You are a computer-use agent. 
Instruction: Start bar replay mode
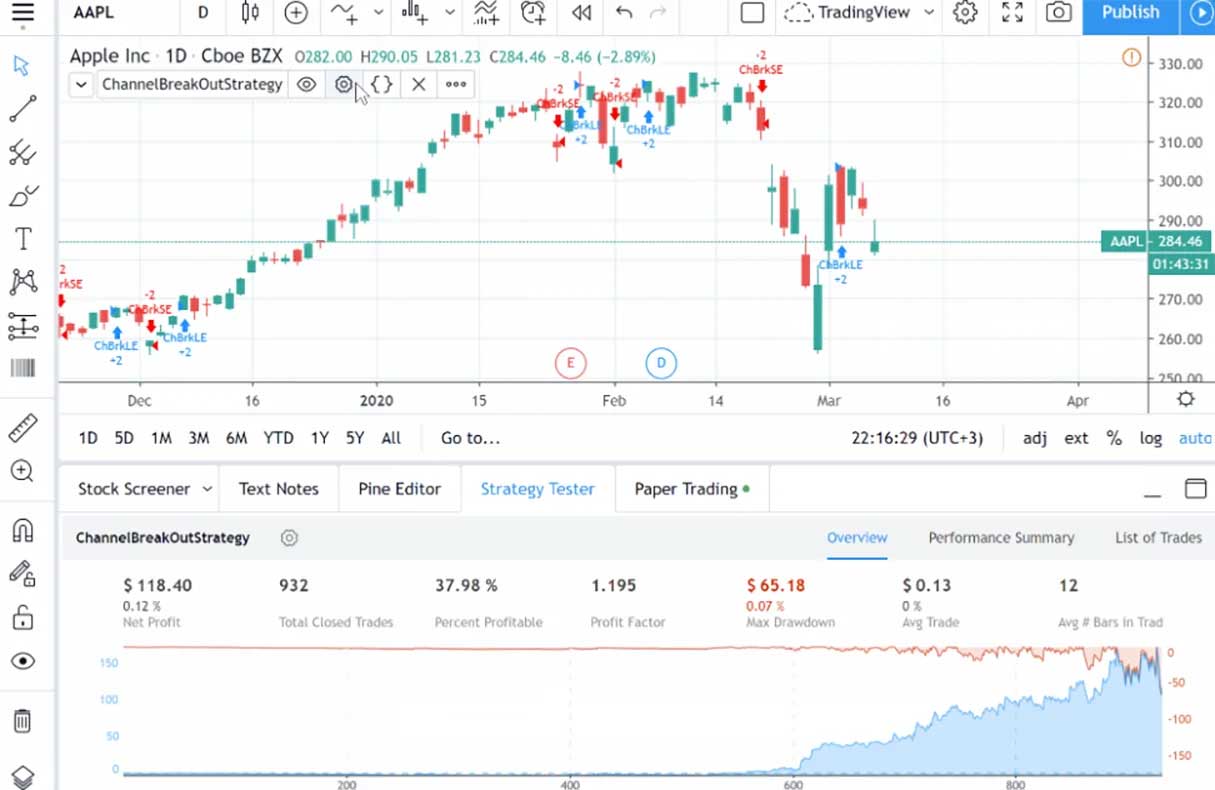(x=580, y=13)
